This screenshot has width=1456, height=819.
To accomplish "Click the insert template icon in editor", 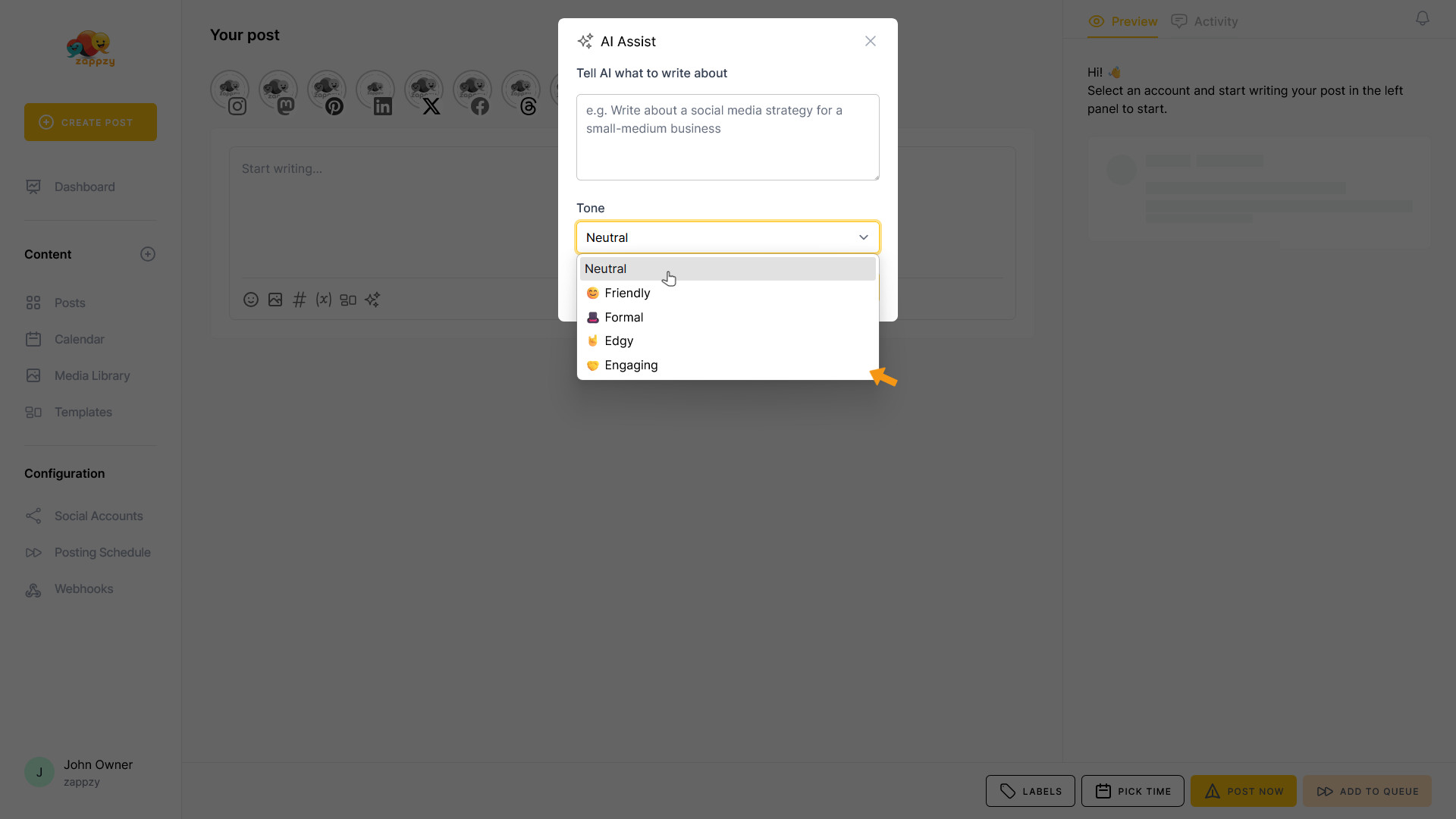I will (x=348, y=300).
